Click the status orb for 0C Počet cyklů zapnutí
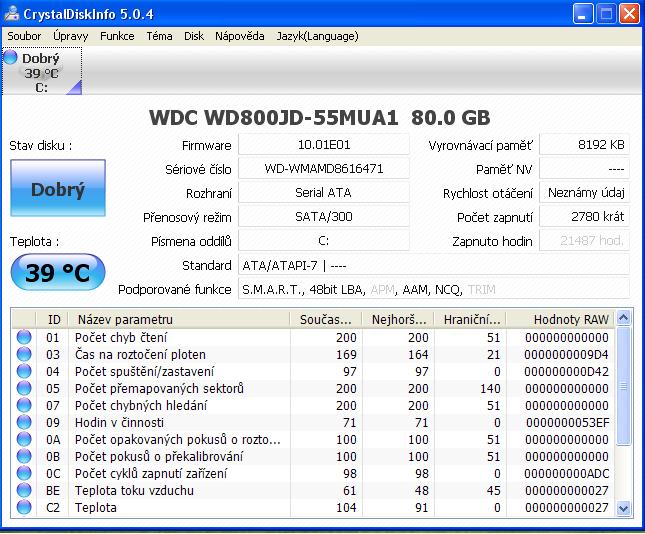Screen dimensions: 645x534 click(24, 473)
